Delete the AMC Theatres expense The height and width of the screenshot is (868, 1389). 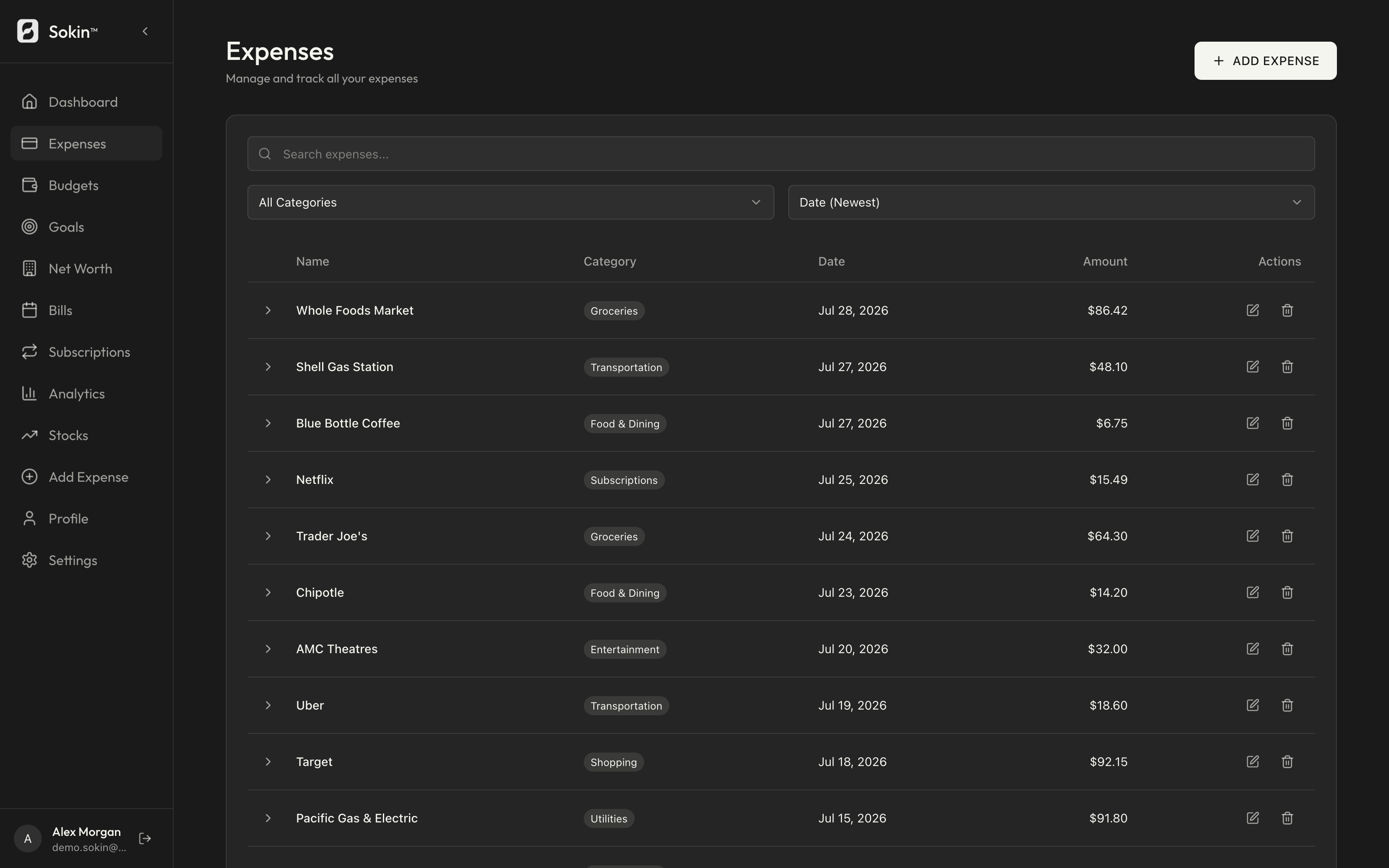click(1287, 649)
